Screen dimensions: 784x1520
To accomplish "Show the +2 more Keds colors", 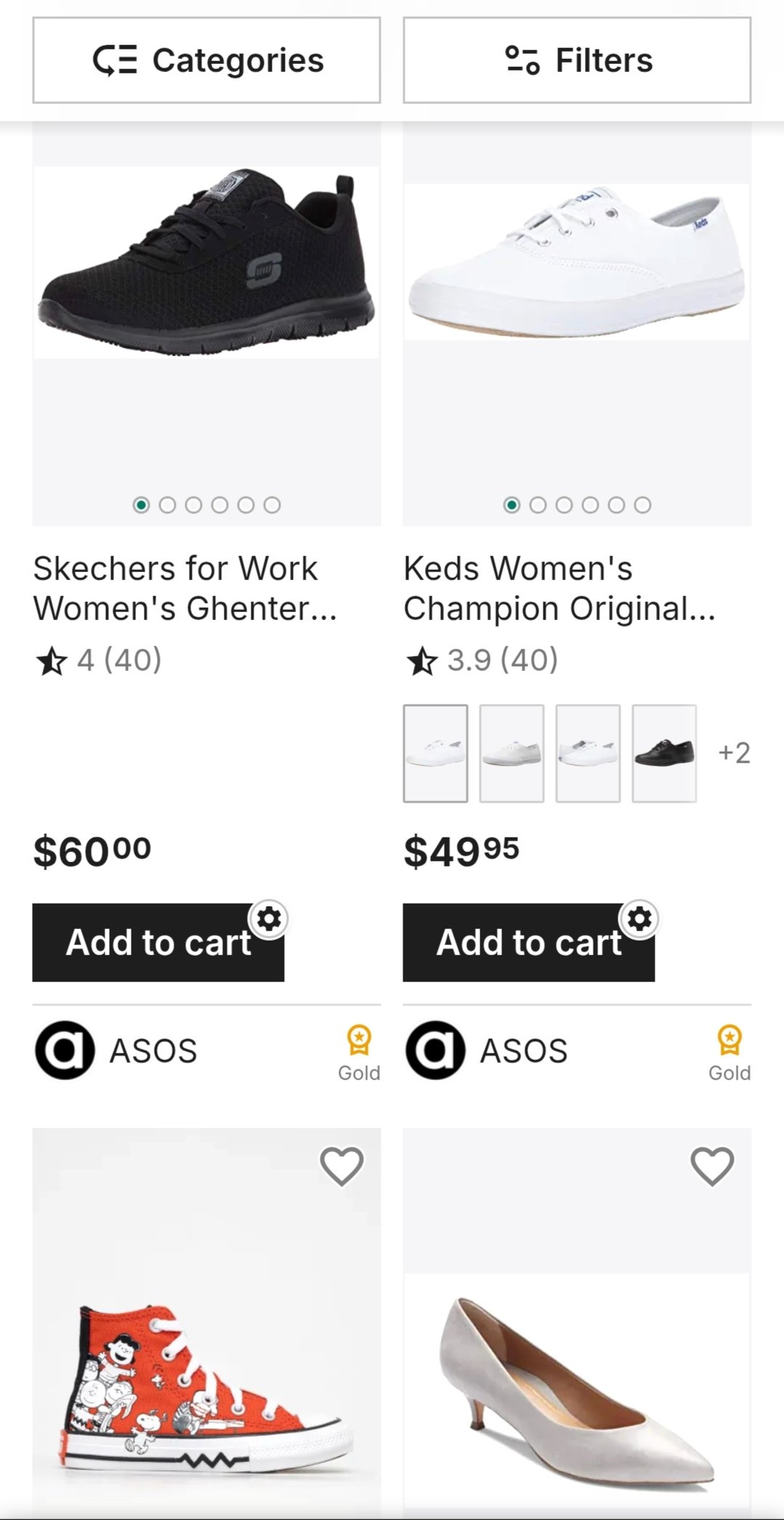I will tap(734, 753).
